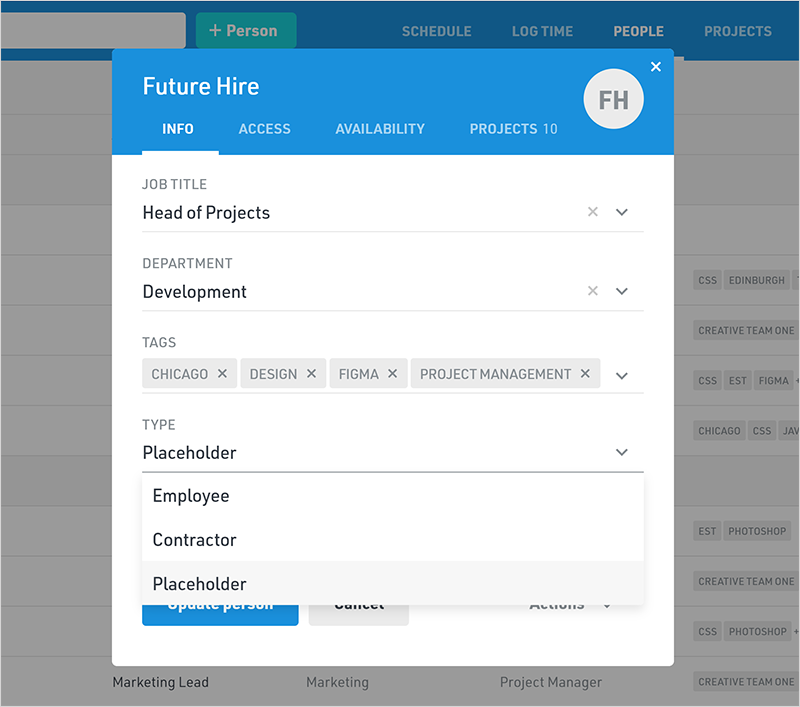This screenshot has height=707, width=800.
Task: Go to Schedule in top navigation
Action: tap(436, 32)
